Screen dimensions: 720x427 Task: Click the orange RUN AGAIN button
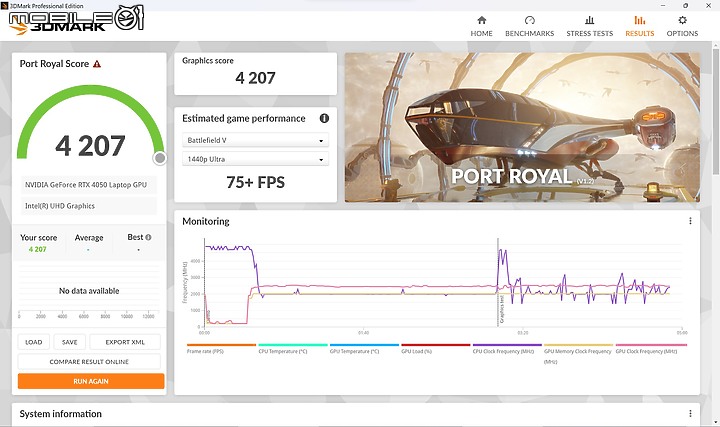(91, 381)
